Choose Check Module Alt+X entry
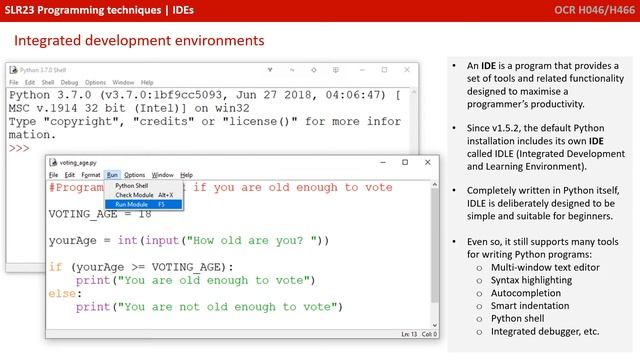Viewport: 640px width, 360px height. [144, 195]
